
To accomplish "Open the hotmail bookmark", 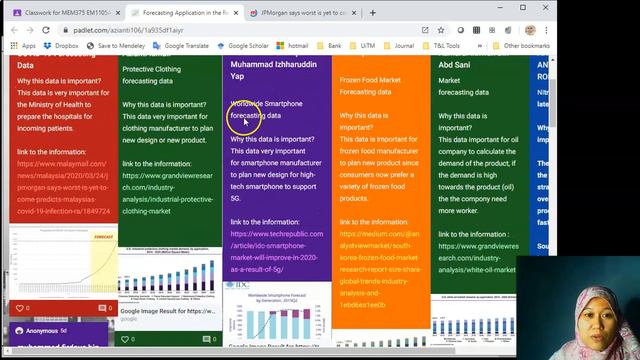I will coord(292,46).
